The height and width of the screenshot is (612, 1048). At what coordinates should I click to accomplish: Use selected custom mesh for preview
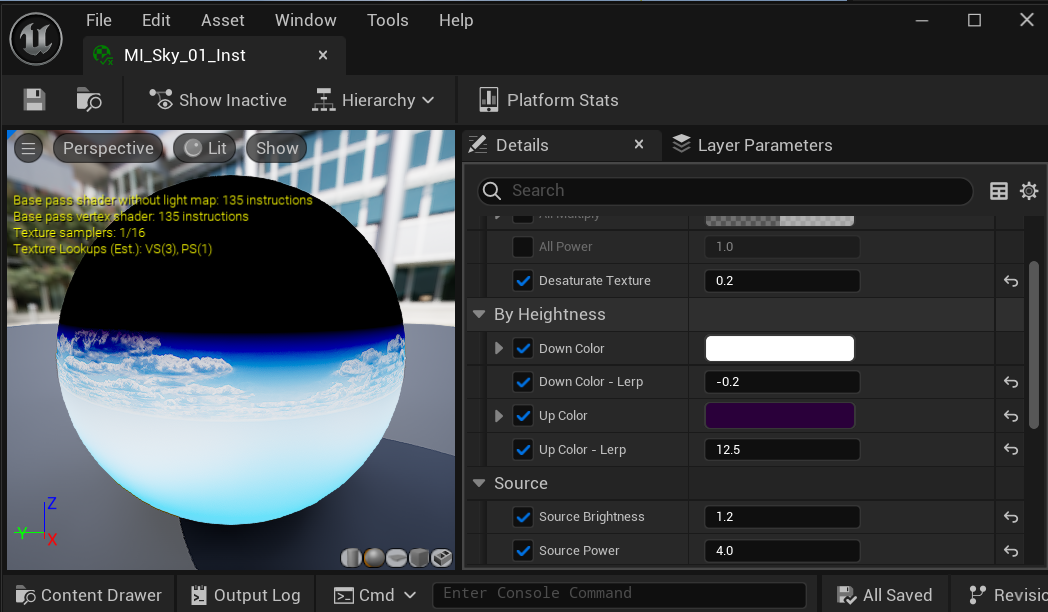click(441, 557)
